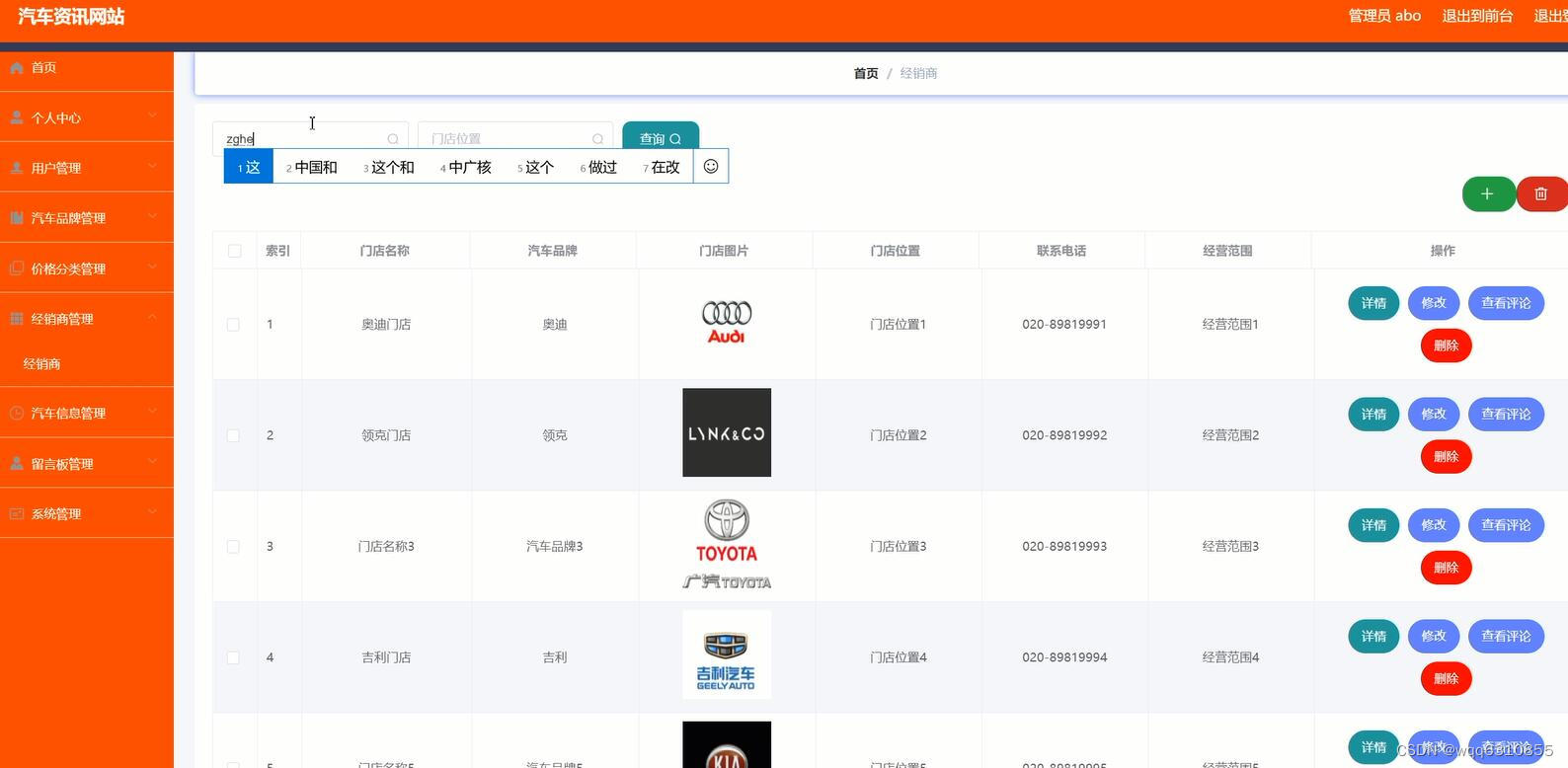Click 查看评论 for 门店名称3 row
Viewport: 1568px width, 768px height.
1506,525
